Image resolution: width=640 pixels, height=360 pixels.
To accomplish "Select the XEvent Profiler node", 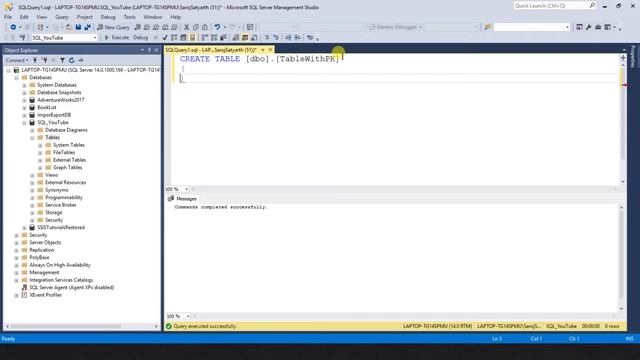I will tap(45, 295).
